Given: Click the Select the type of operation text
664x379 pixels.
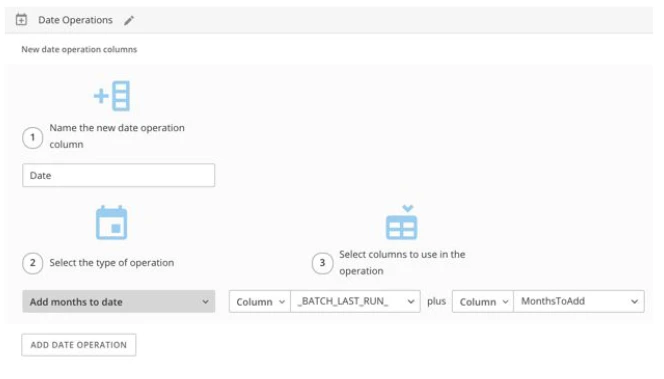Looking at the screenshot, I should pyautogui.click(x=112, y=263).
